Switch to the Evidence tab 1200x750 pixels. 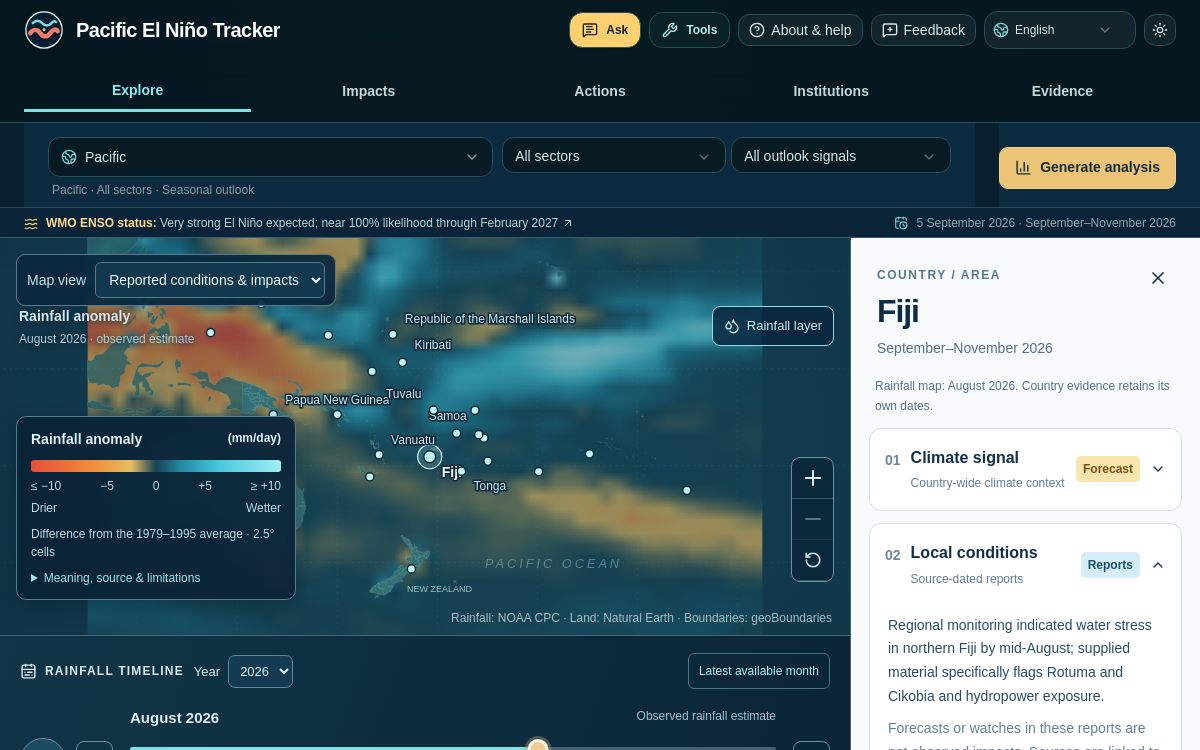[x=1062, y=91]
